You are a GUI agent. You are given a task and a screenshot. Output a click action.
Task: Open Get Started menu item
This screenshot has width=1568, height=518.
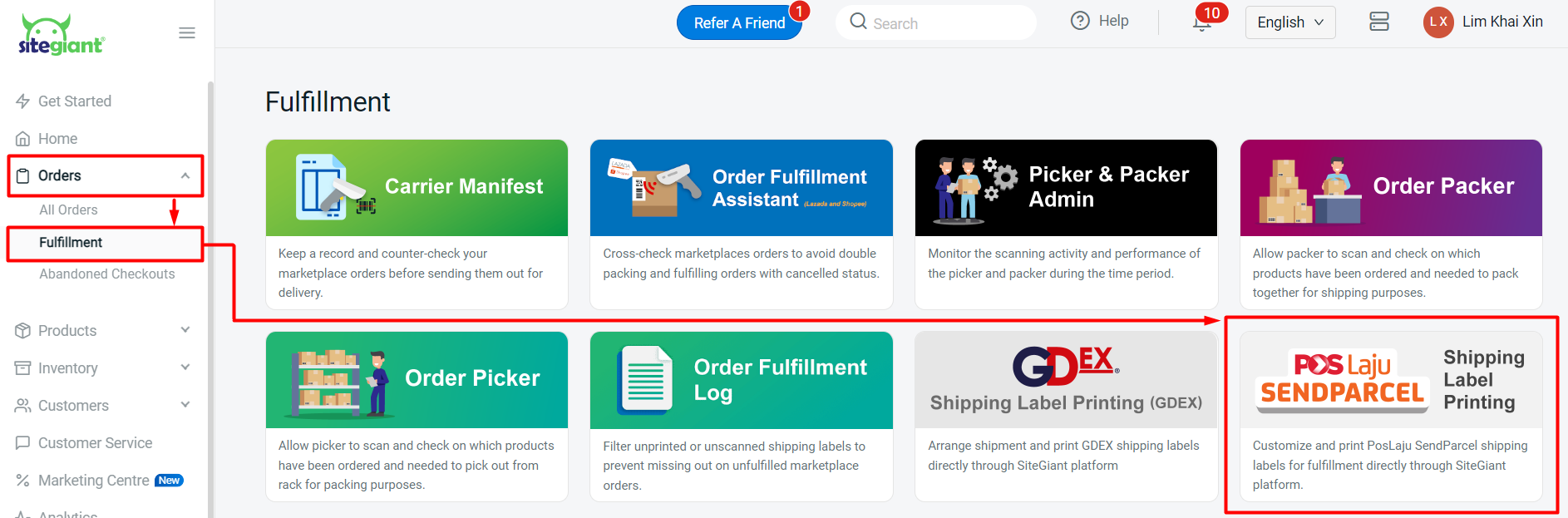pos(75,101)
